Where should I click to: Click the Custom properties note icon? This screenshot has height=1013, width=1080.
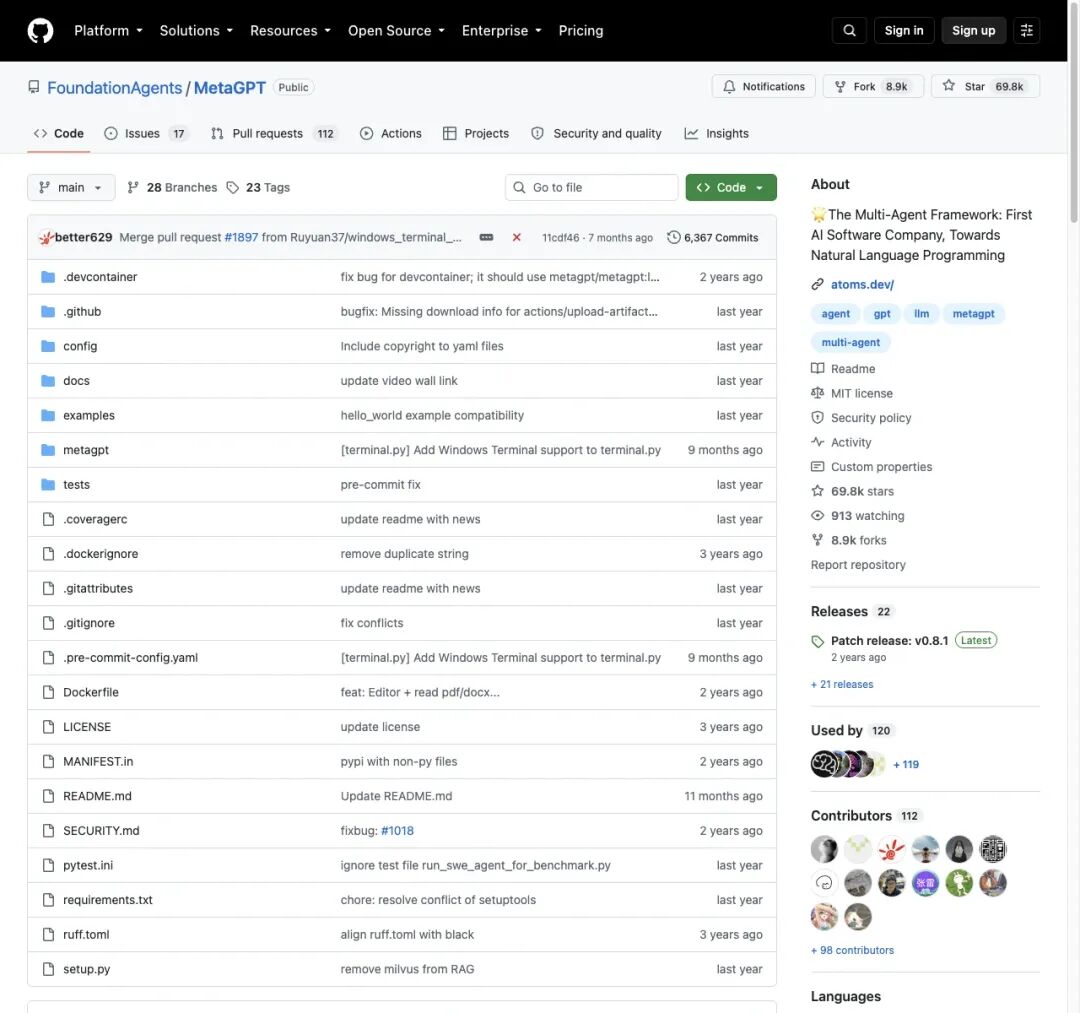817,466
